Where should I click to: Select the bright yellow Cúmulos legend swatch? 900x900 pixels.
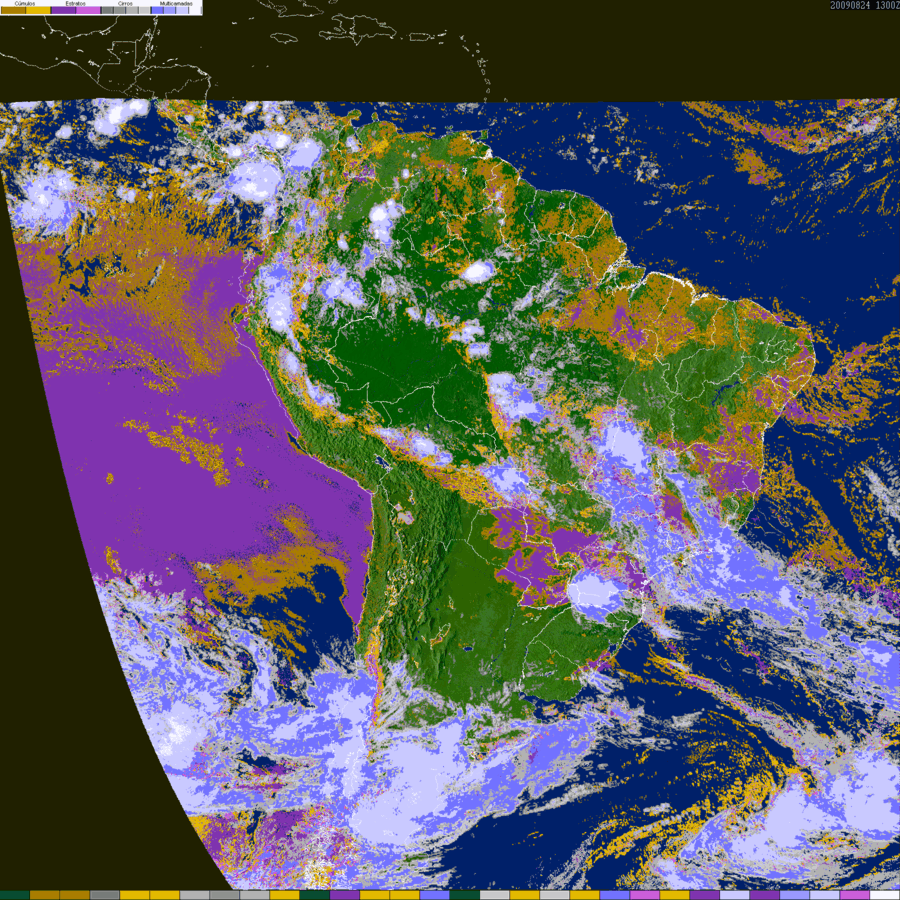[38, 10]
